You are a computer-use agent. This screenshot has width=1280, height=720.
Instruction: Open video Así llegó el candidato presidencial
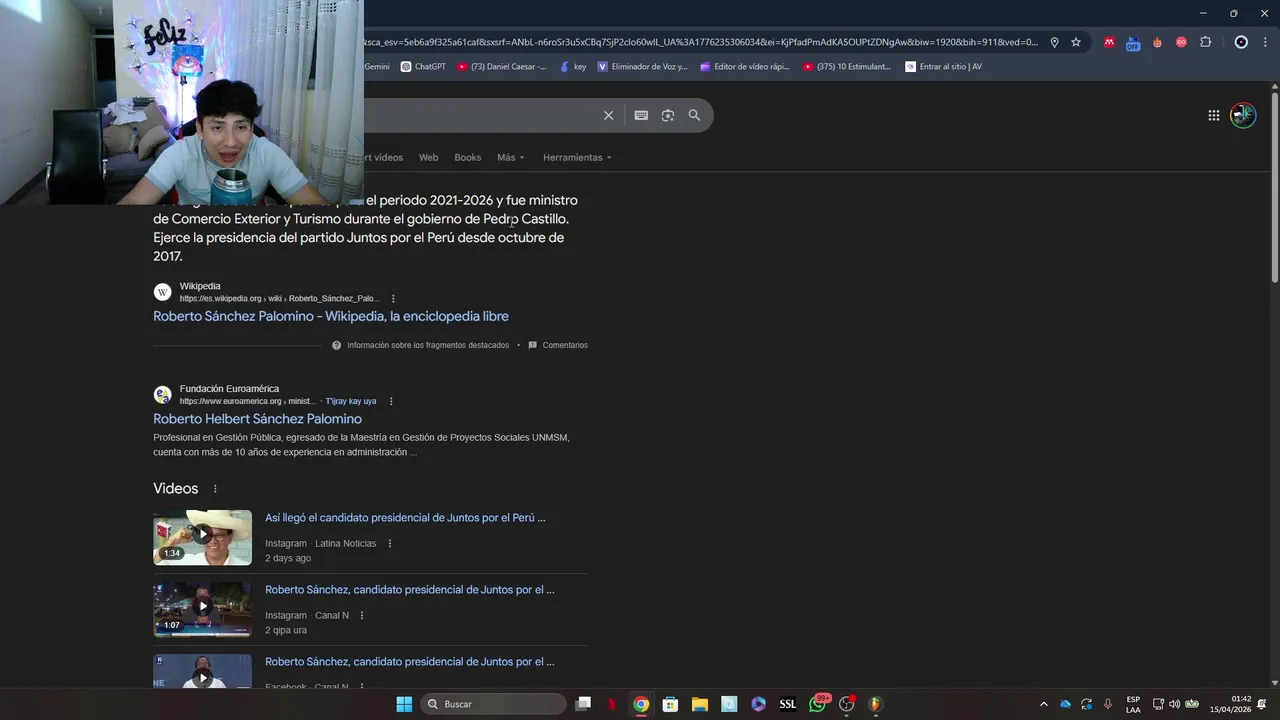point(405,518)
